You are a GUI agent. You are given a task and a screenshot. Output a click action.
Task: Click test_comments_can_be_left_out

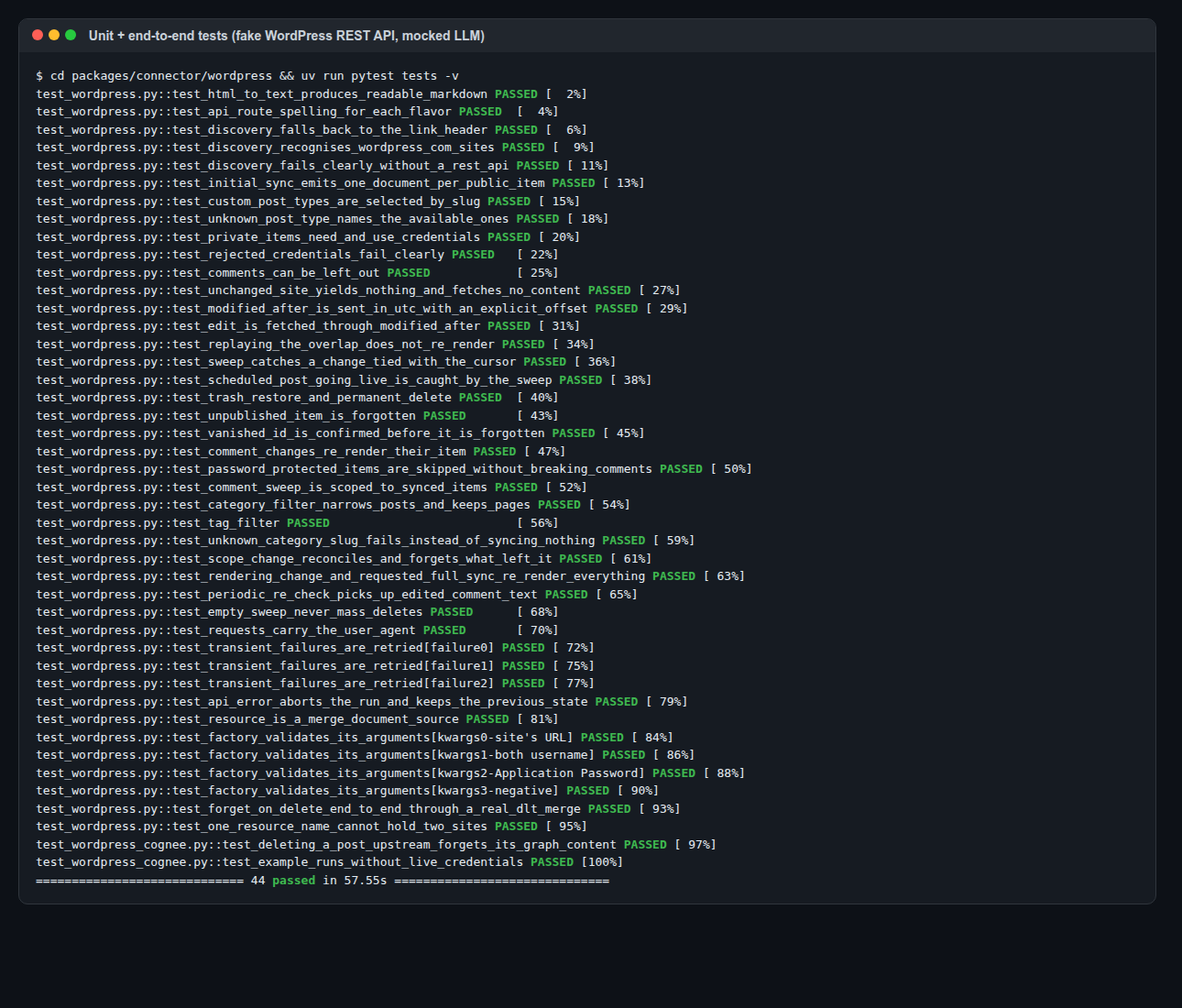(297, 272)
